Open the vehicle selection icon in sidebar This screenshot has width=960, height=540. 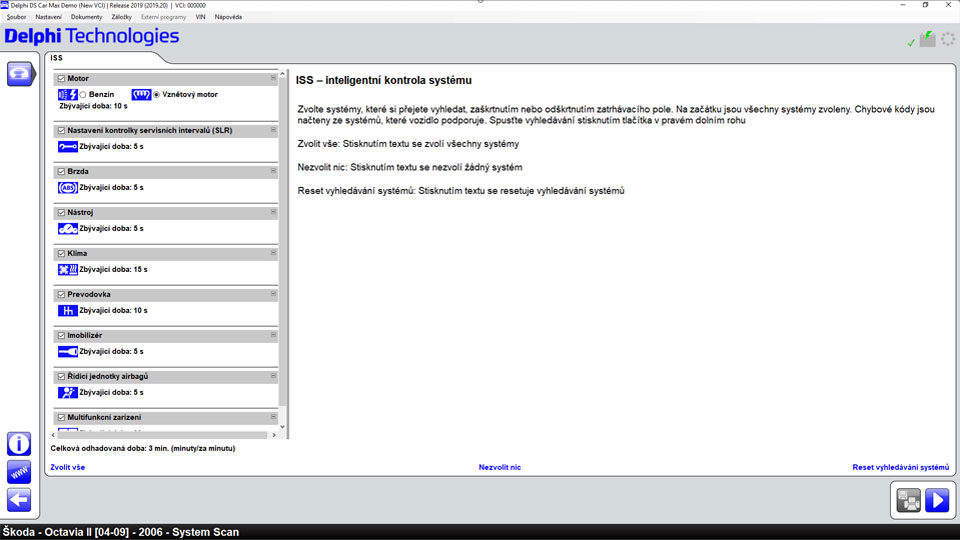[x=20, y=73]
